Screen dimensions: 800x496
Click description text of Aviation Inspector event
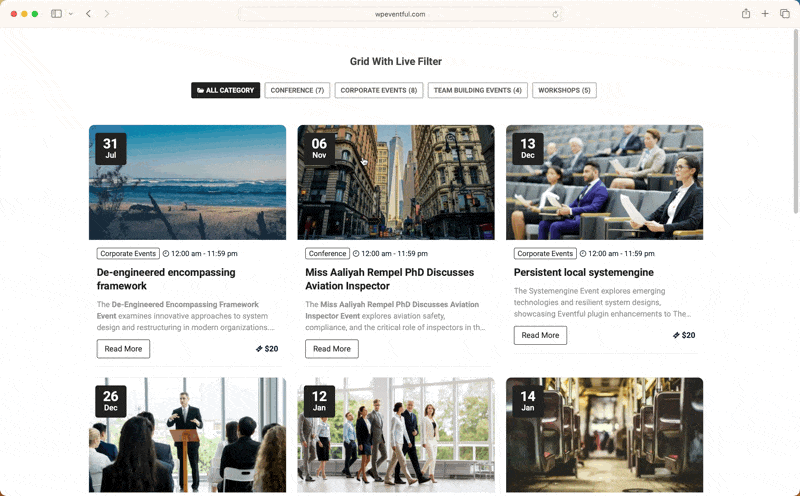click(395, 316)
